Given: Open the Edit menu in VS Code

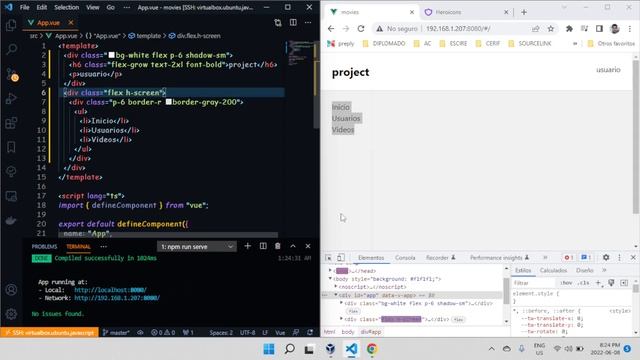Looking at the screenshot, I should pyautogui.click(x=42, y=7).
